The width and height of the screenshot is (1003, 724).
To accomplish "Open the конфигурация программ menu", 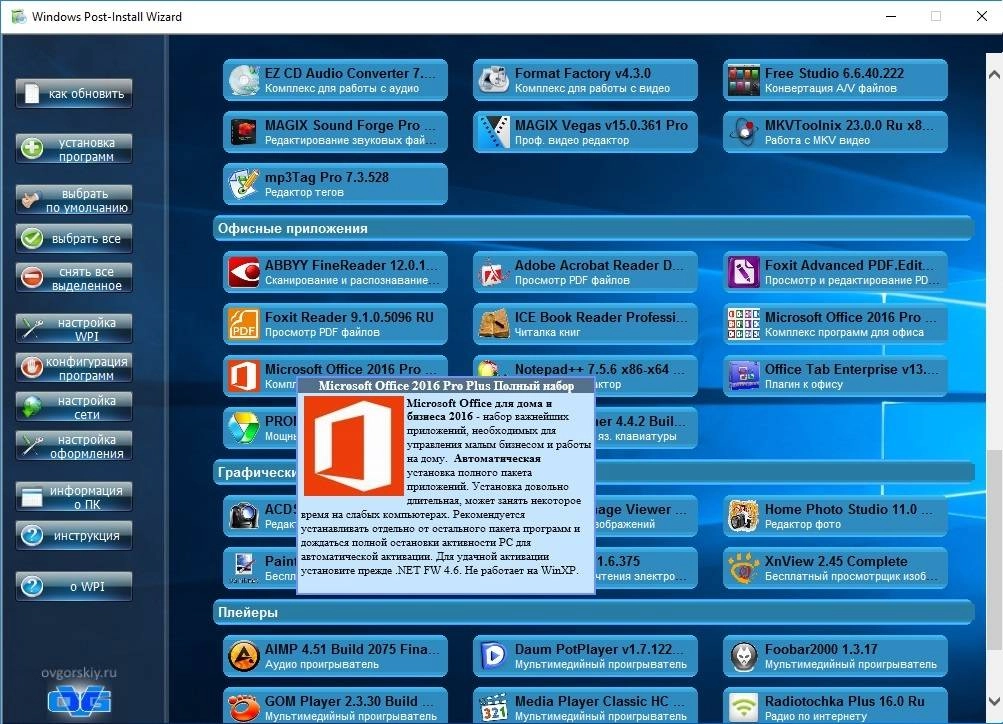I will point(73,367).
